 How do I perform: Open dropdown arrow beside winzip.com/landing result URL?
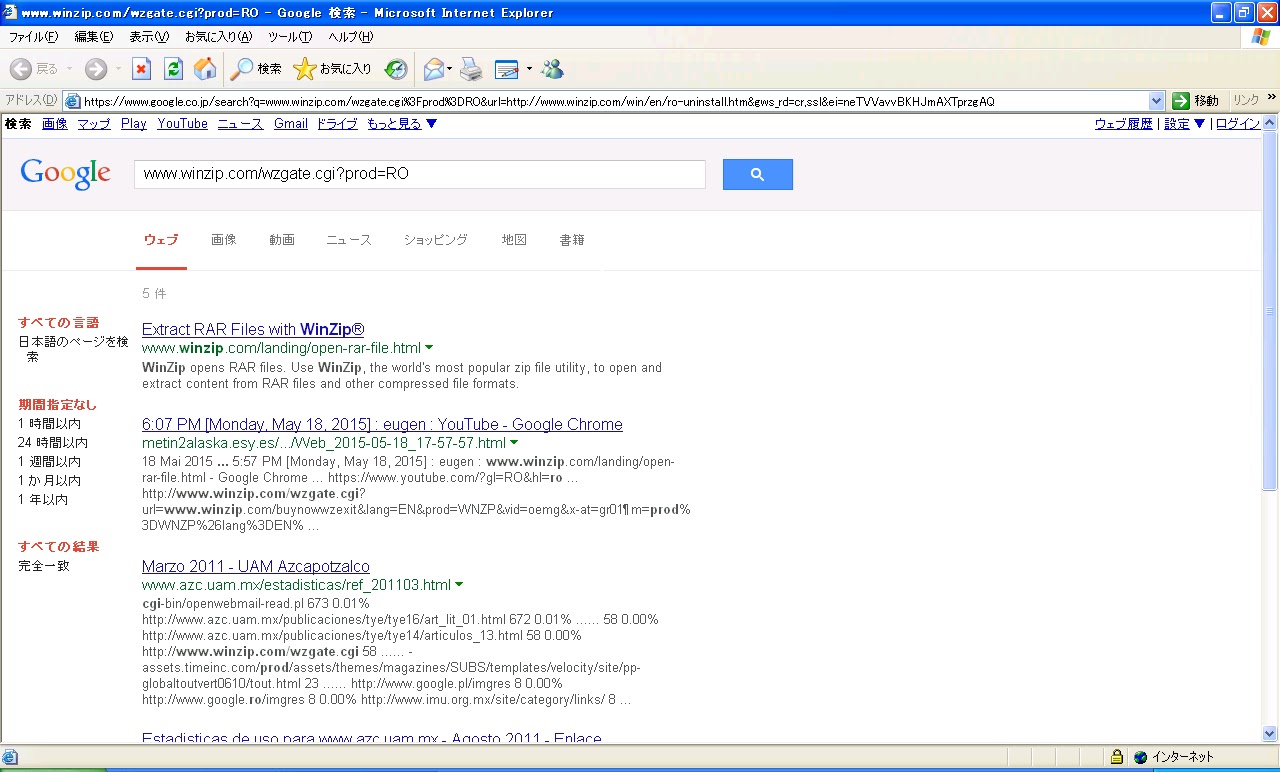(x=429, y=348)
